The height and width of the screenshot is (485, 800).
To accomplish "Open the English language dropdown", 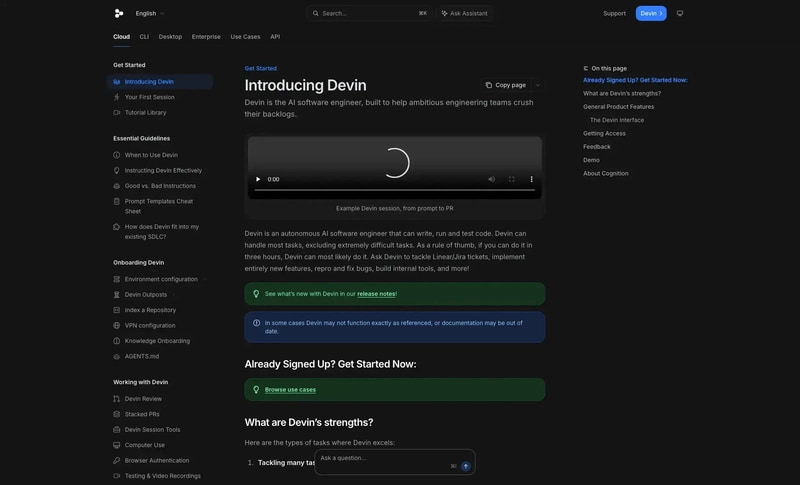I will click(149, 13).
